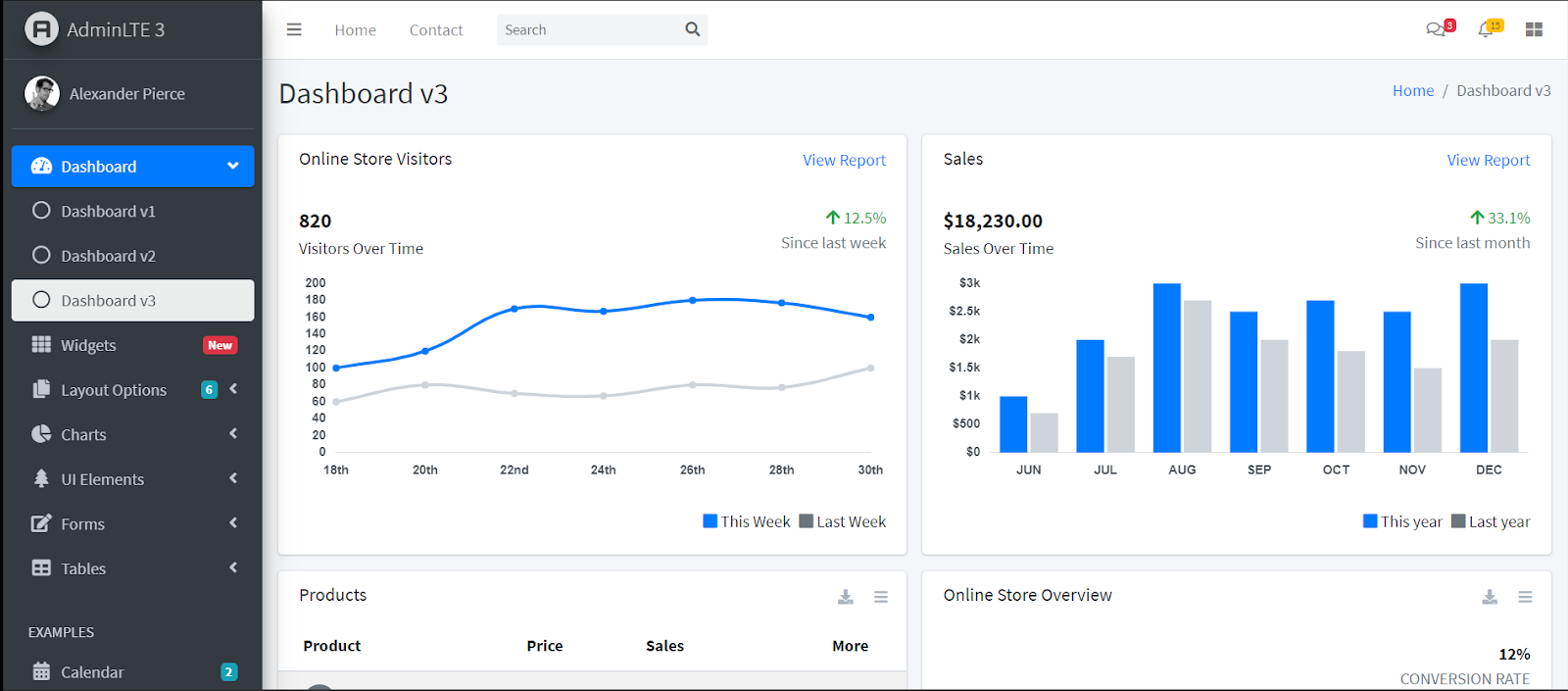The image size is (1568, 691).
Task: Click the AdminLTE 3 brand text
Action: tap(116, 29)
